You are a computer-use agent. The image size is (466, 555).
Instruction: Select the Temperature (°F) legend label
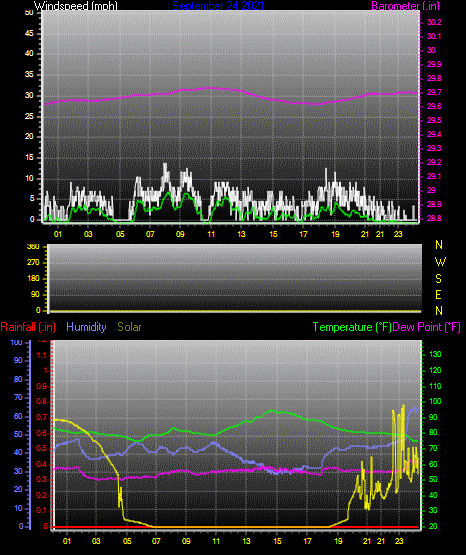(352, 327)
